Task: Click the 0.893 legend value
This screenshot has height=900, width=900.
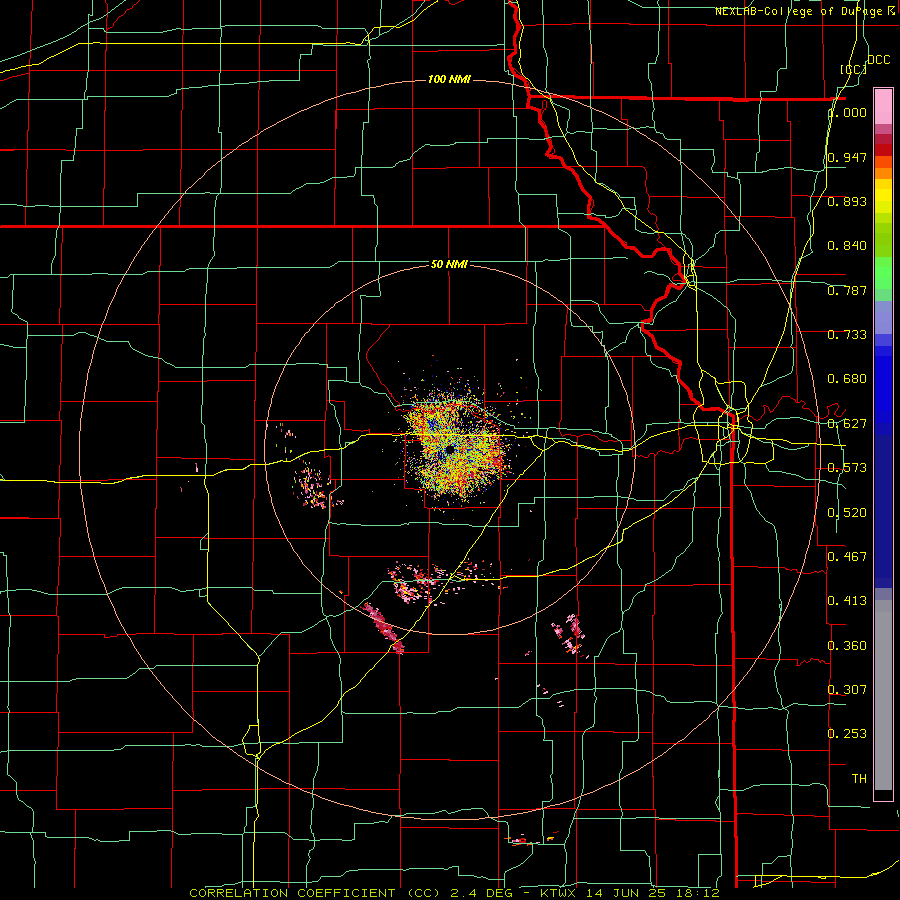Action: [x=847, y=201]
